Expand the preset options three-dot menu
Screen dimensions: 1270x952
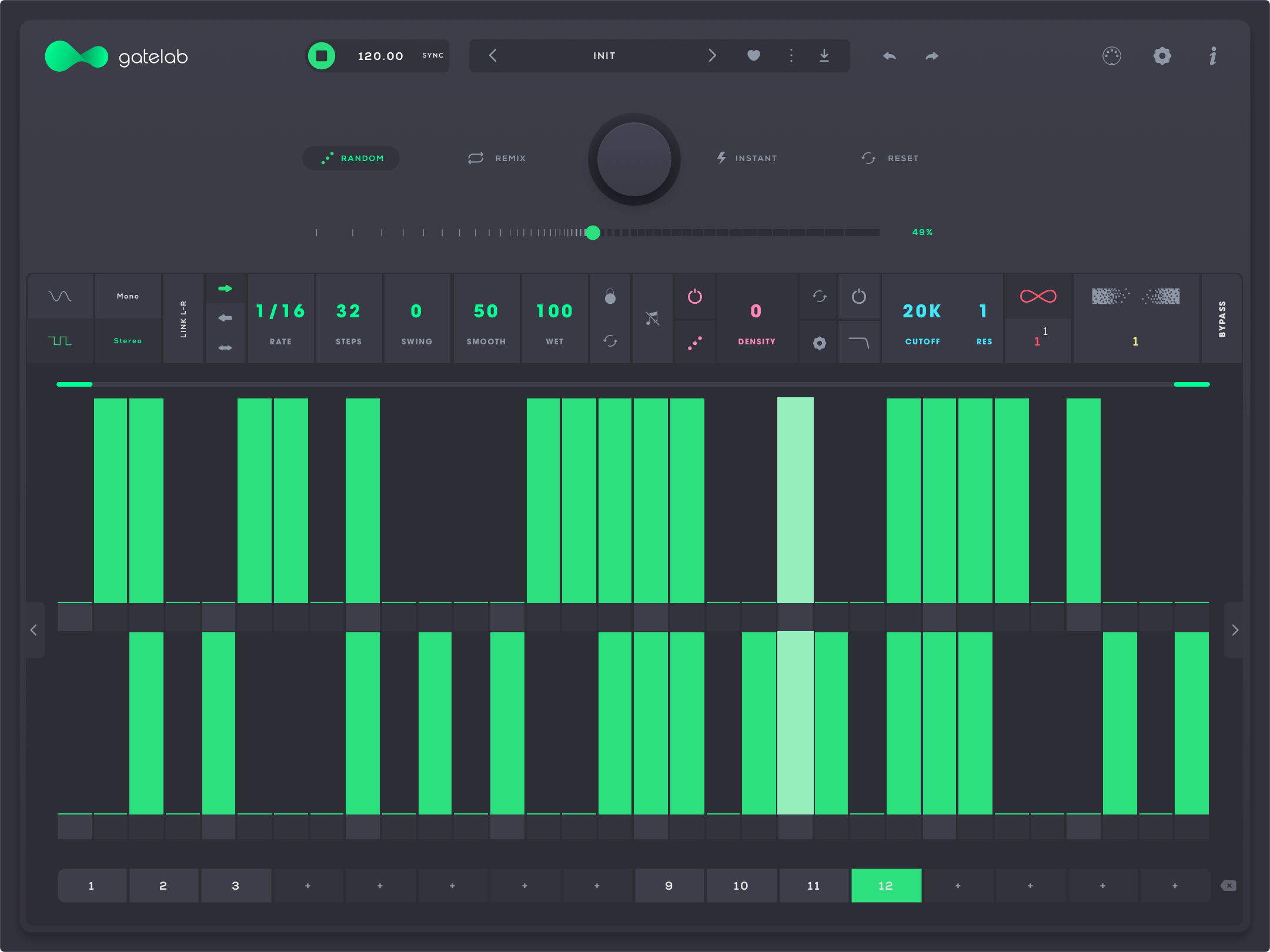click(x=791, y=55)
